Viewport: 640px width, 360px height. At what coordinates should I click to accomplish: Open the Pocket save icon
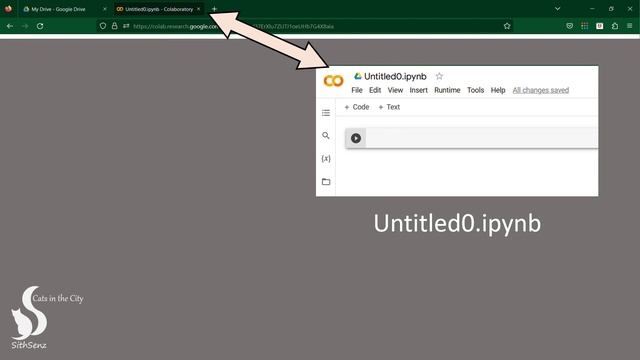click(570, 26)
